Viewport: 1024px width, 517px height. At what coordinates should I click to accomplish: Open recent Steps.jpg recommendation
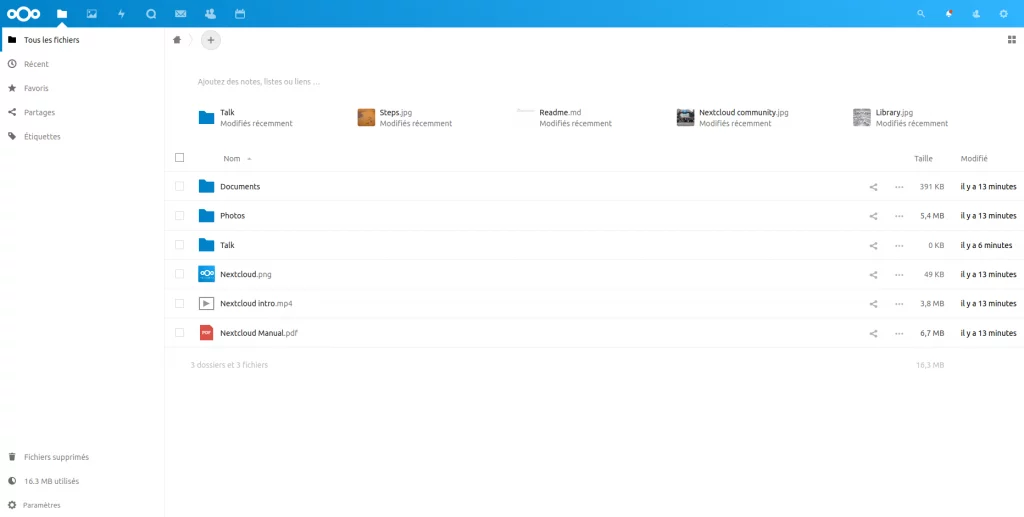pyautogui.click(x=405, y=118)
